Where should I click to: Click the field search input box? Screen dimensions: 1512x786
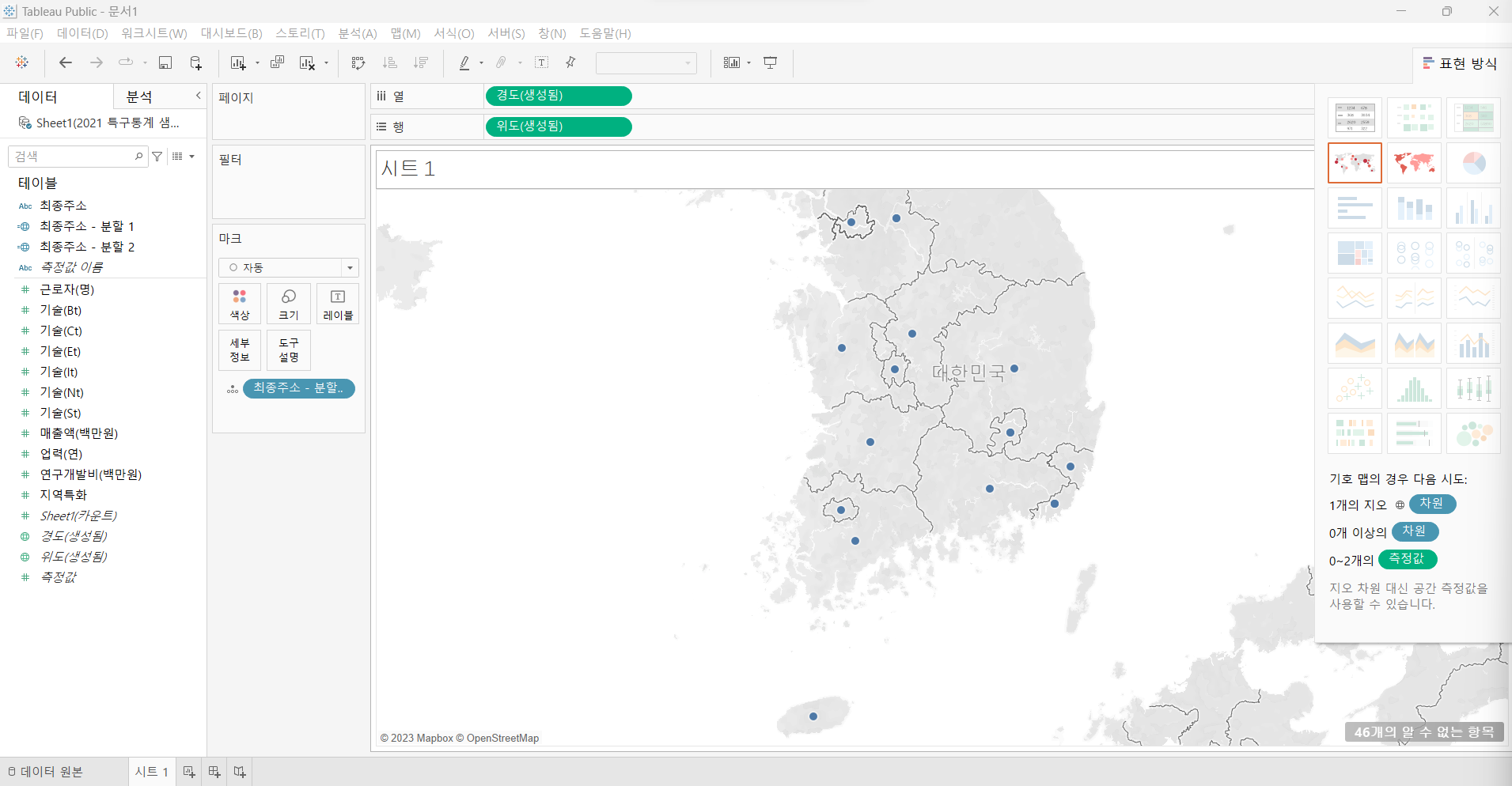point(78,157)
